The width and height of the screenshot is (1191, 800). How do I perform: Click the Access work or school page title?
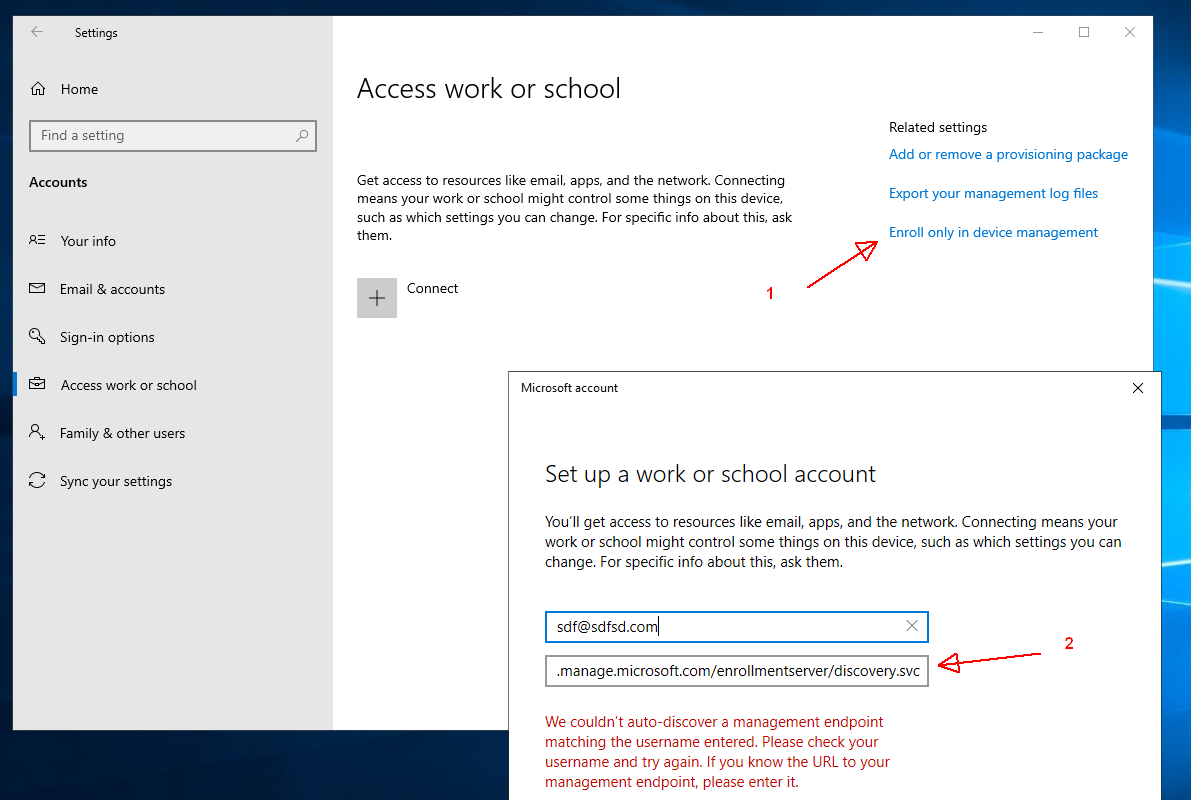[x=488, y=89]
